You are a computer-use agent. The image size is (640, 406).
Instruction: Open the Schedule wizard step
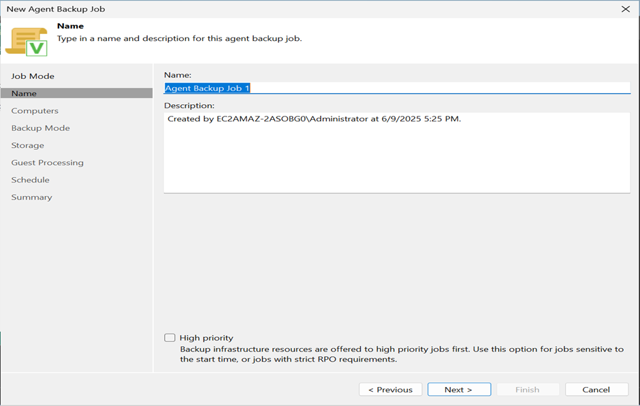30,180
